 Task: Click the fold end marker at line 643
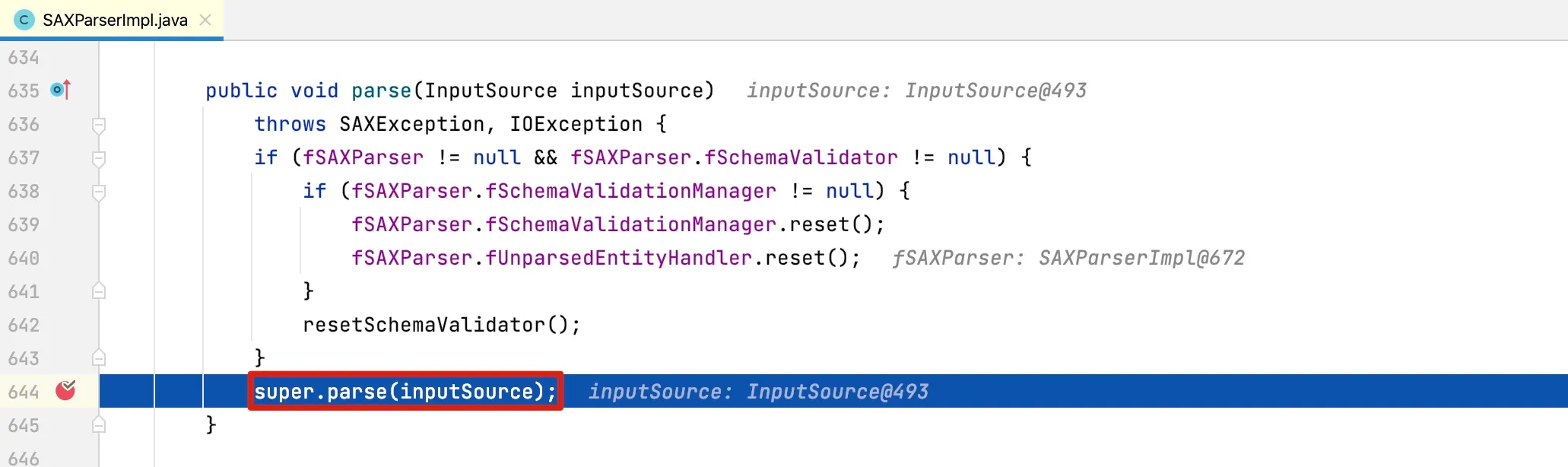99,357
